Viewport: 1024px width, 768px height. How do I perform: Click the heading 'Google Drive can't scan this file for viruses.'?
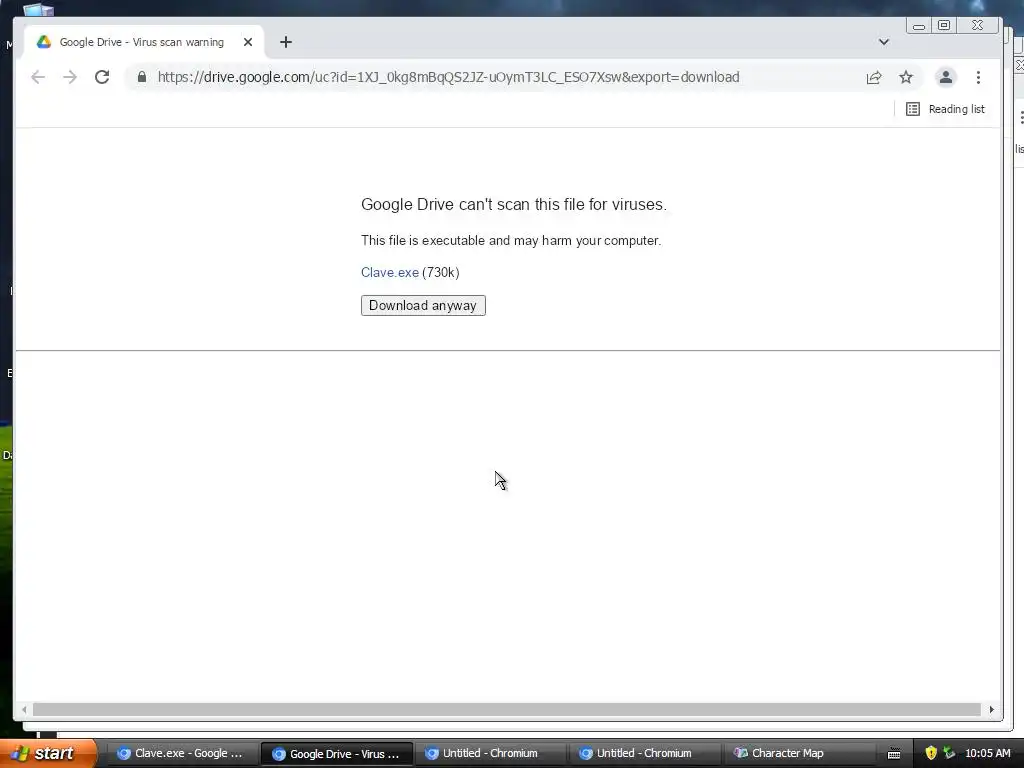point(514,204)
